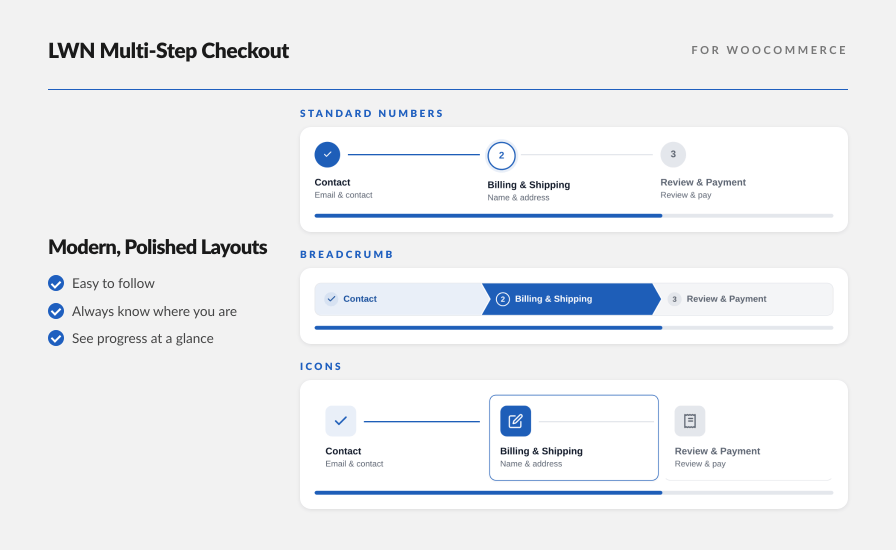
Task: Click the Contact checkmark in the breadcrumb
Action: [x=331, y=299]
